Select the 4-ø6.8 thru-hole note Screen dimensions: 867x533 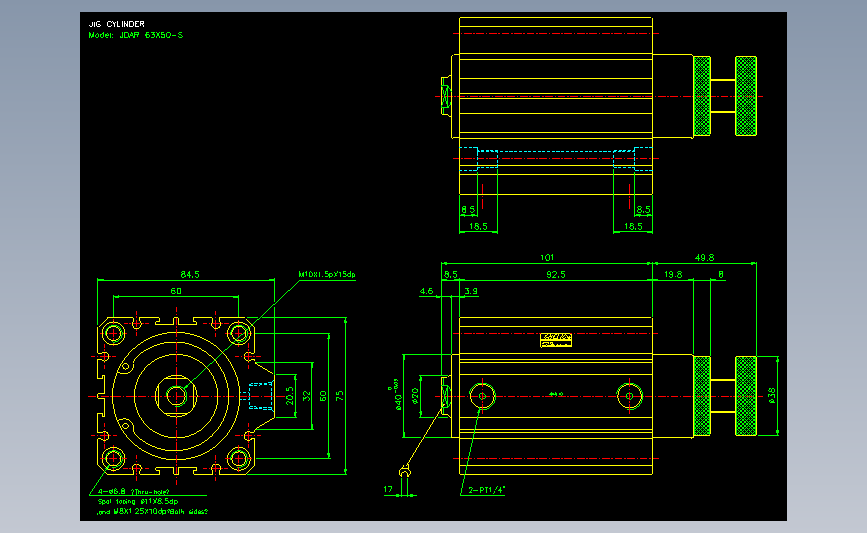(134, 491)
